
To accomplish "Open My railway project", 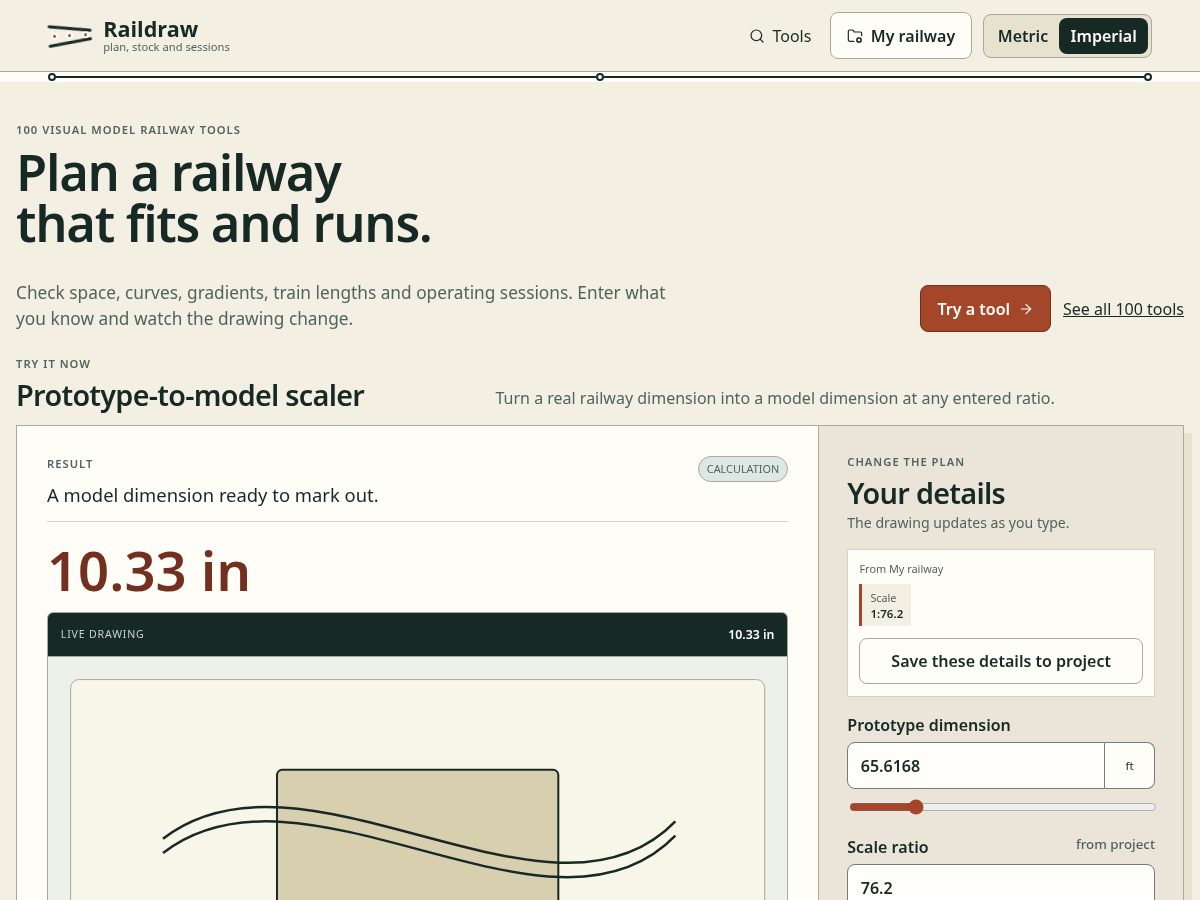I will coord(901,36).
